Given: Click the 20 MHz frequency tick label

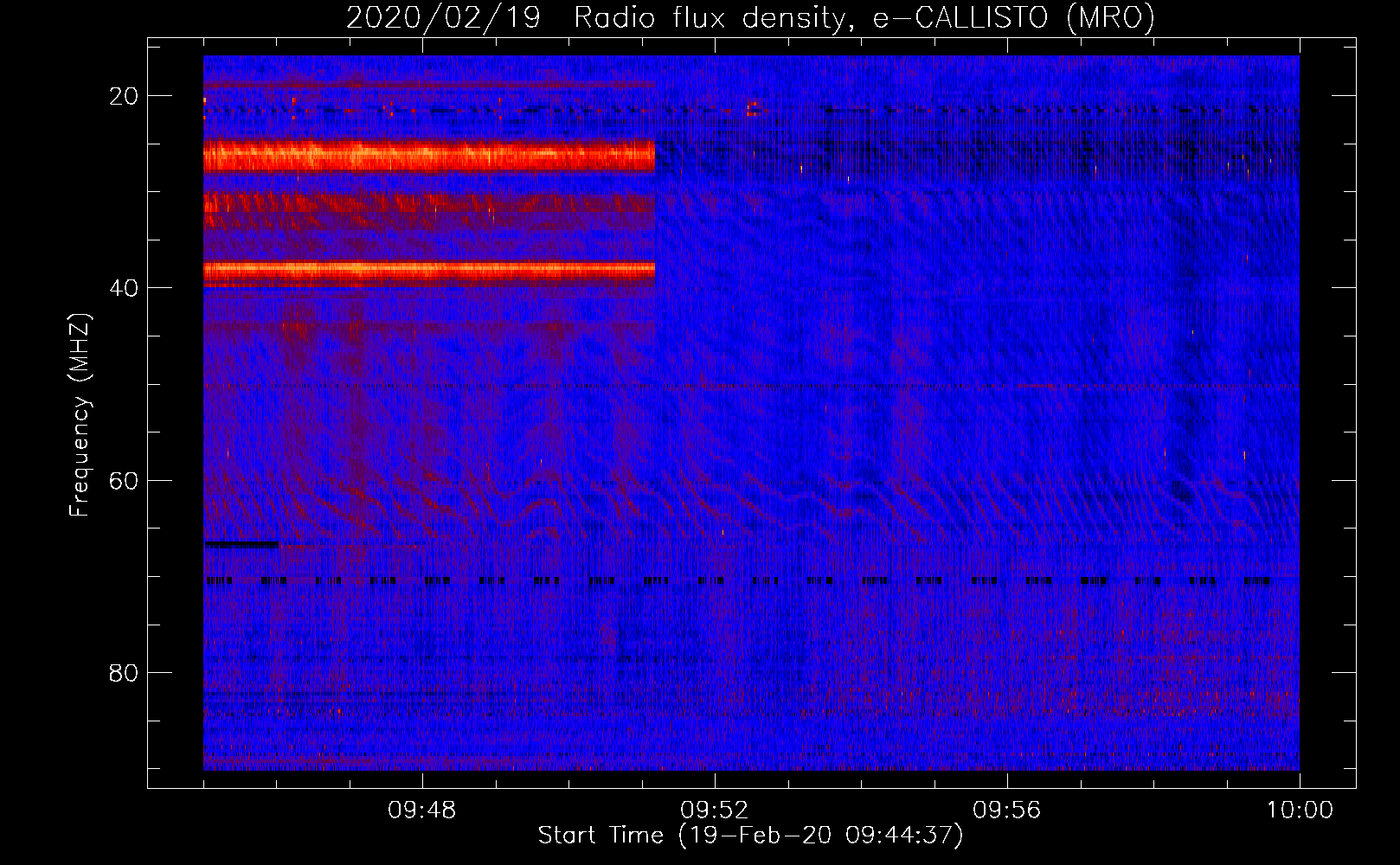Looking at the screenshot, I should 124,96.
